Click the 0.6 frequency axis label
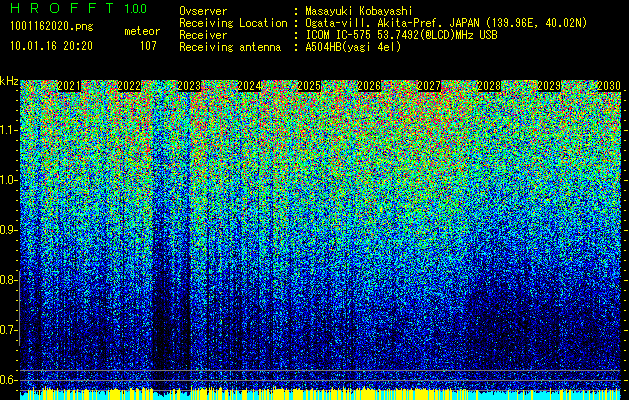Screen dimensions: 629x400 click(9, 380)
